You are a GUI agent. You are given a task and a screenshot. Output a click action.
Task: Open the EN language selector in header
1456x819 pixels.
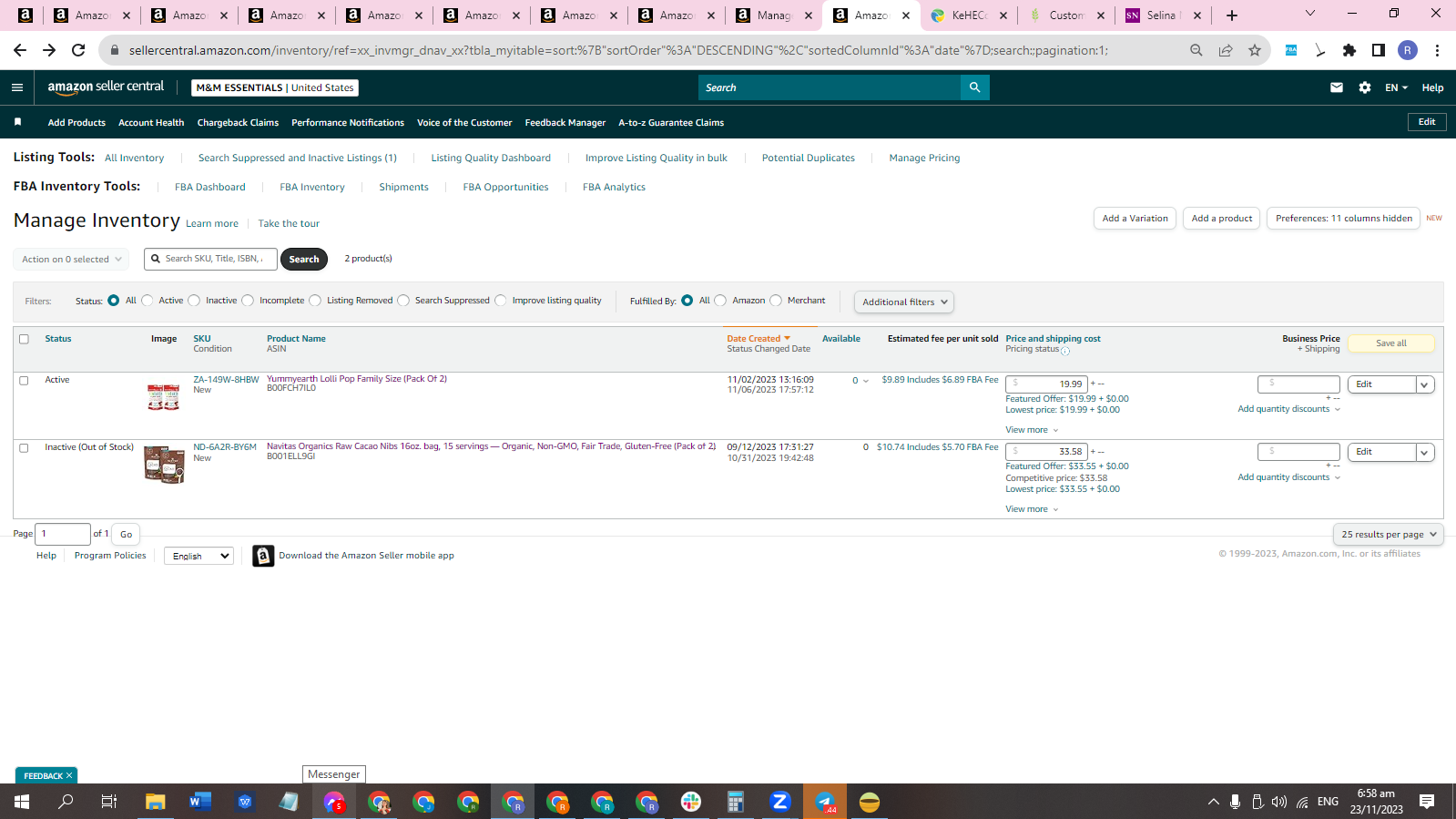point(1396,87)
